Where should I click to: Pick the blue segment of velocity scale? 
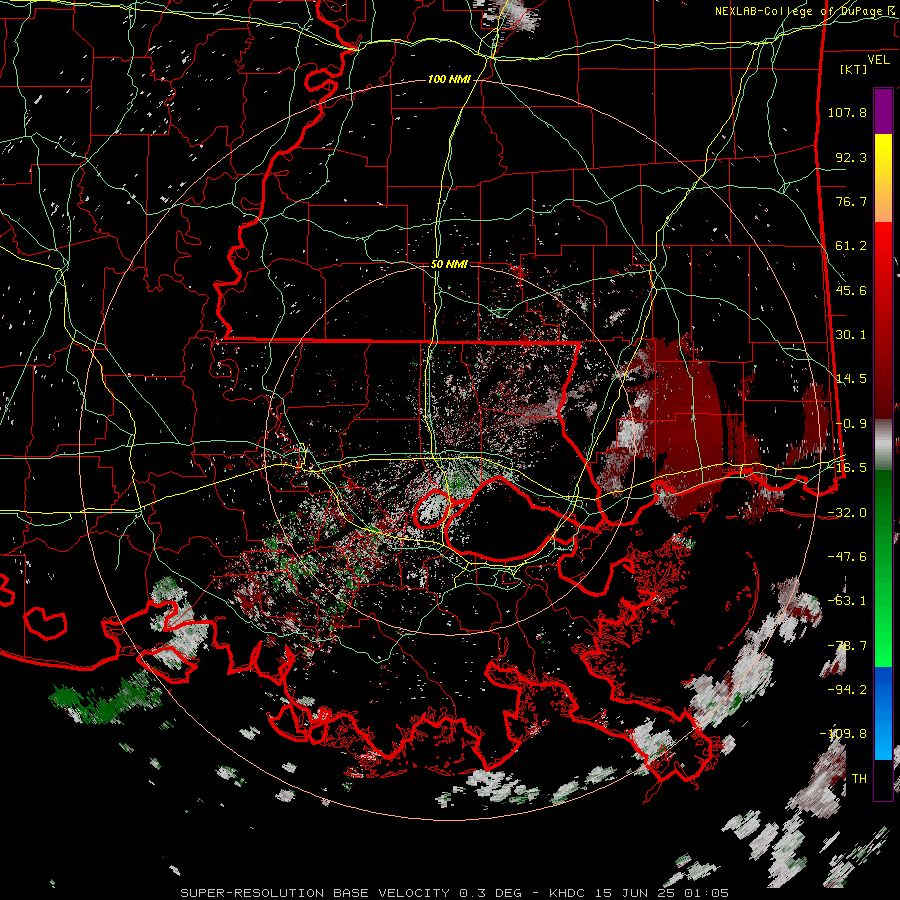click(x=883, y=712)
